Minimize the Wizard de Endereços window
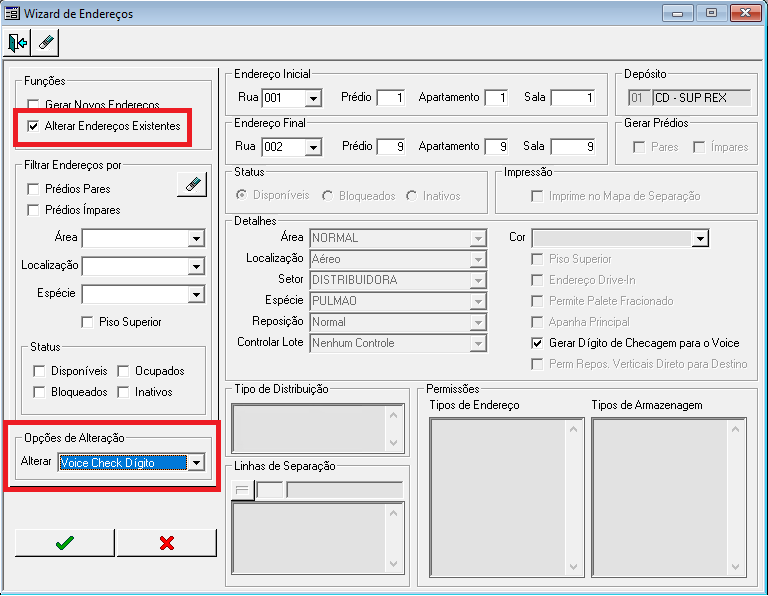The width and height of the screenshot is (768, 596). 677,13
